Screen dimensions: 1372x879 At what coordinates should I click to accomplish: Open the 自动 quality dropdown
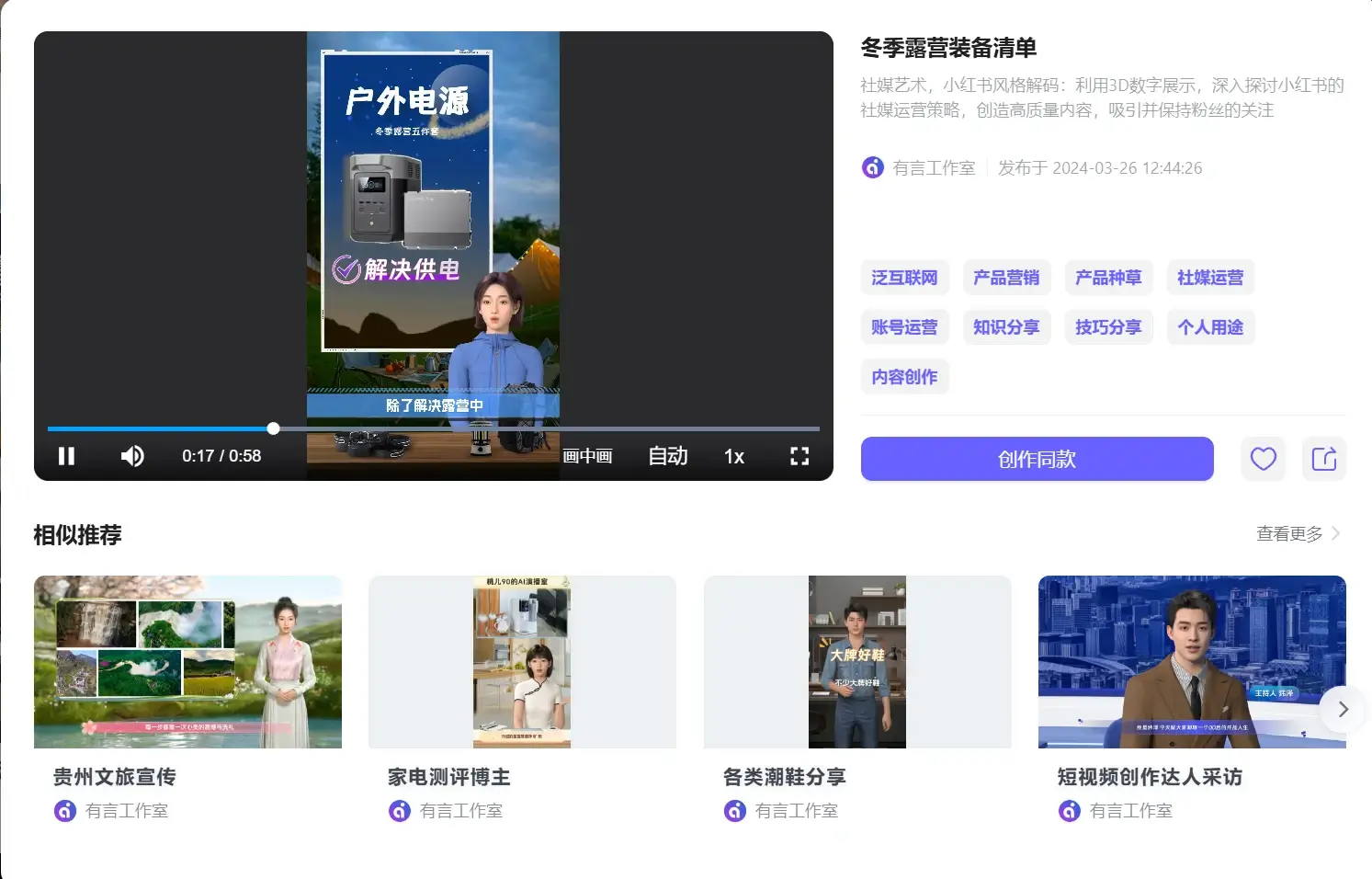coord(668,456)
